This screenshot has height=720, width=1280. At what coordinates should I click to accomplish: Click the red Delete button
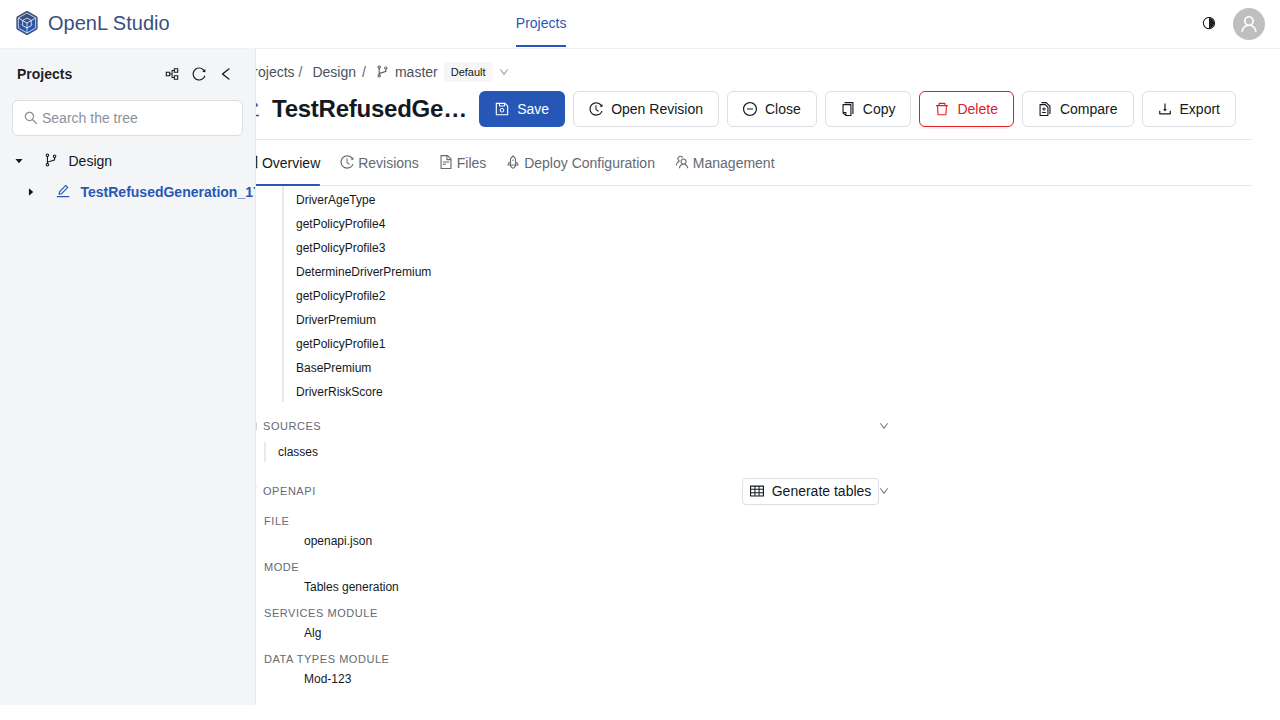pos(966,109)
